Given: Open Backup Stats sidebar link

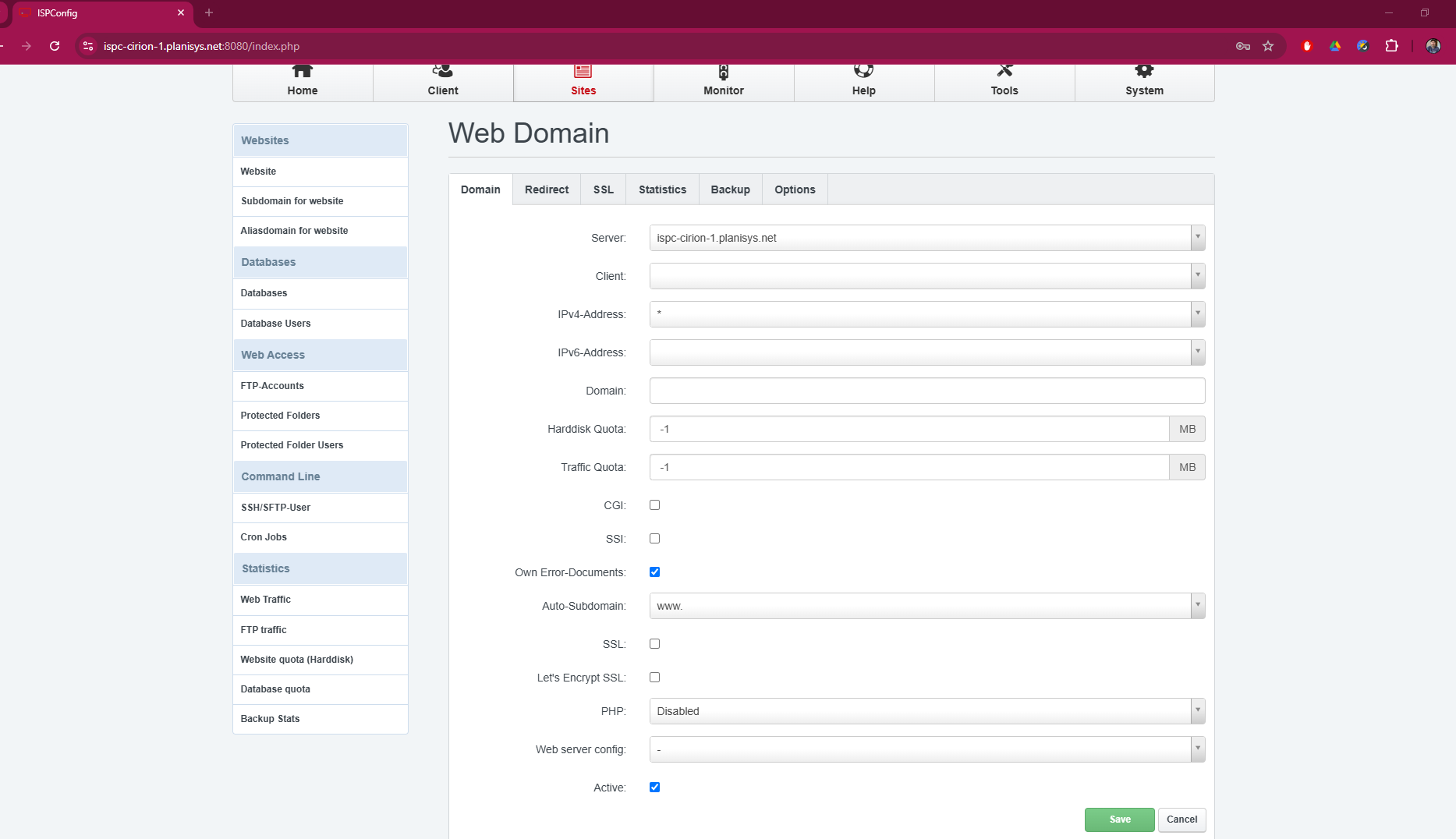Looking at the screenshot, I should tap(321, 719).
